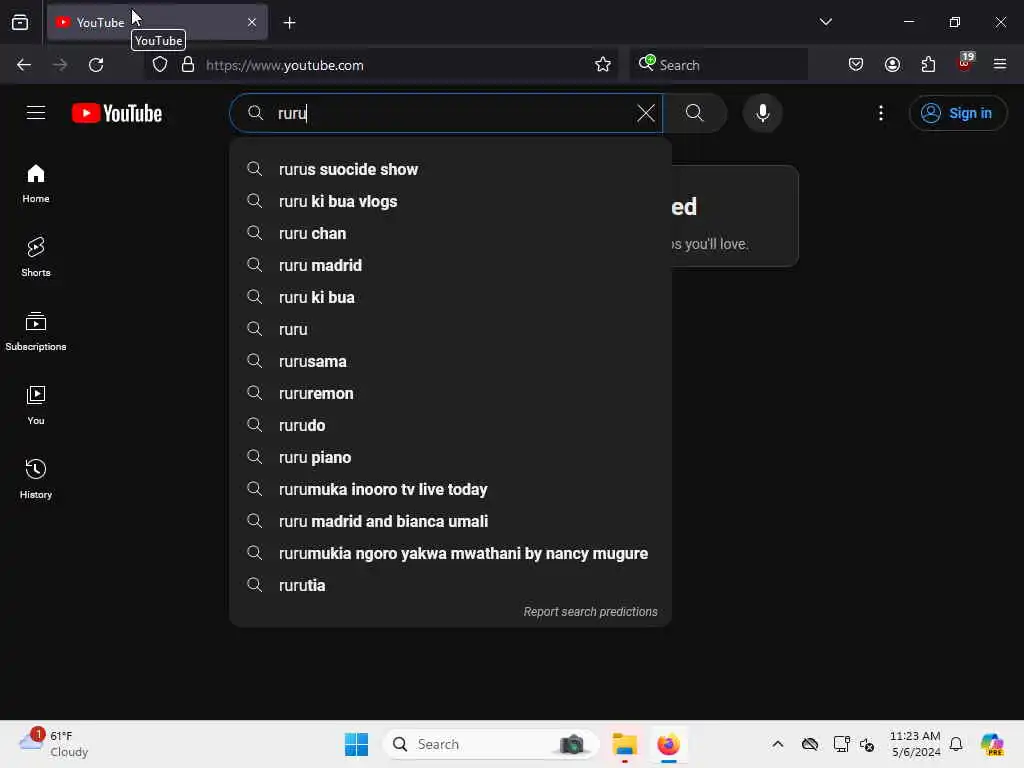Viewport: 1024px width, 768px height.
Task: Click the muted volume tray icon
Action: tap(867, 744)
